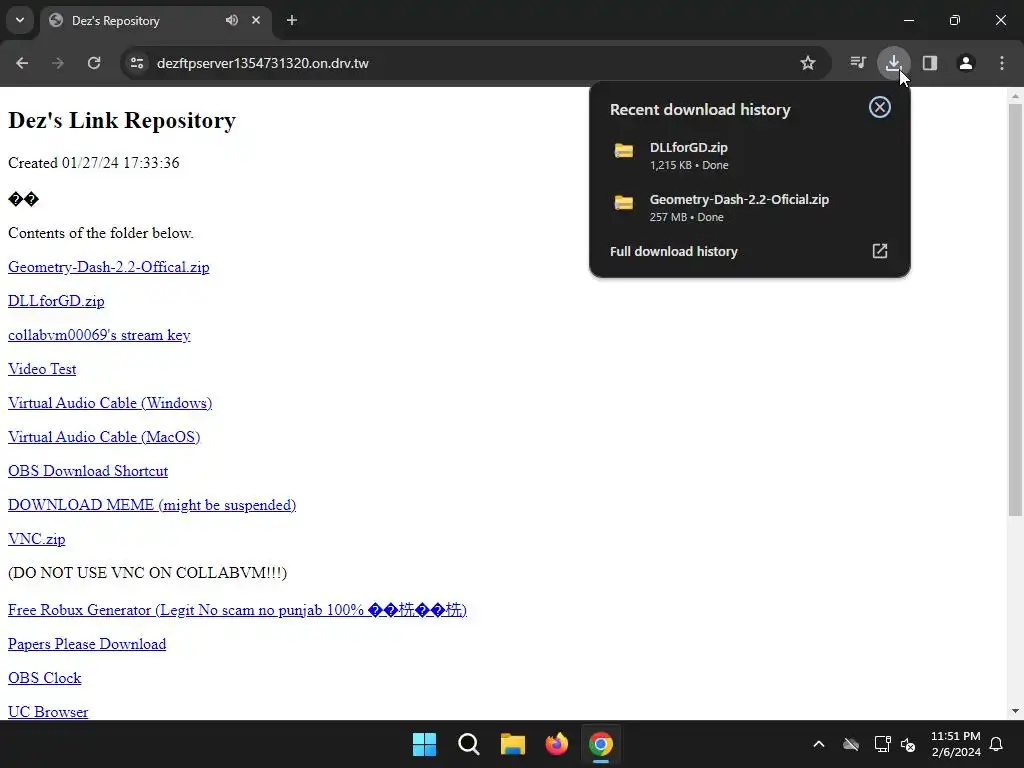Open the OBS Download Shortcut link
This screenshot has width=1024, height=768.
[x=88, y=471]
